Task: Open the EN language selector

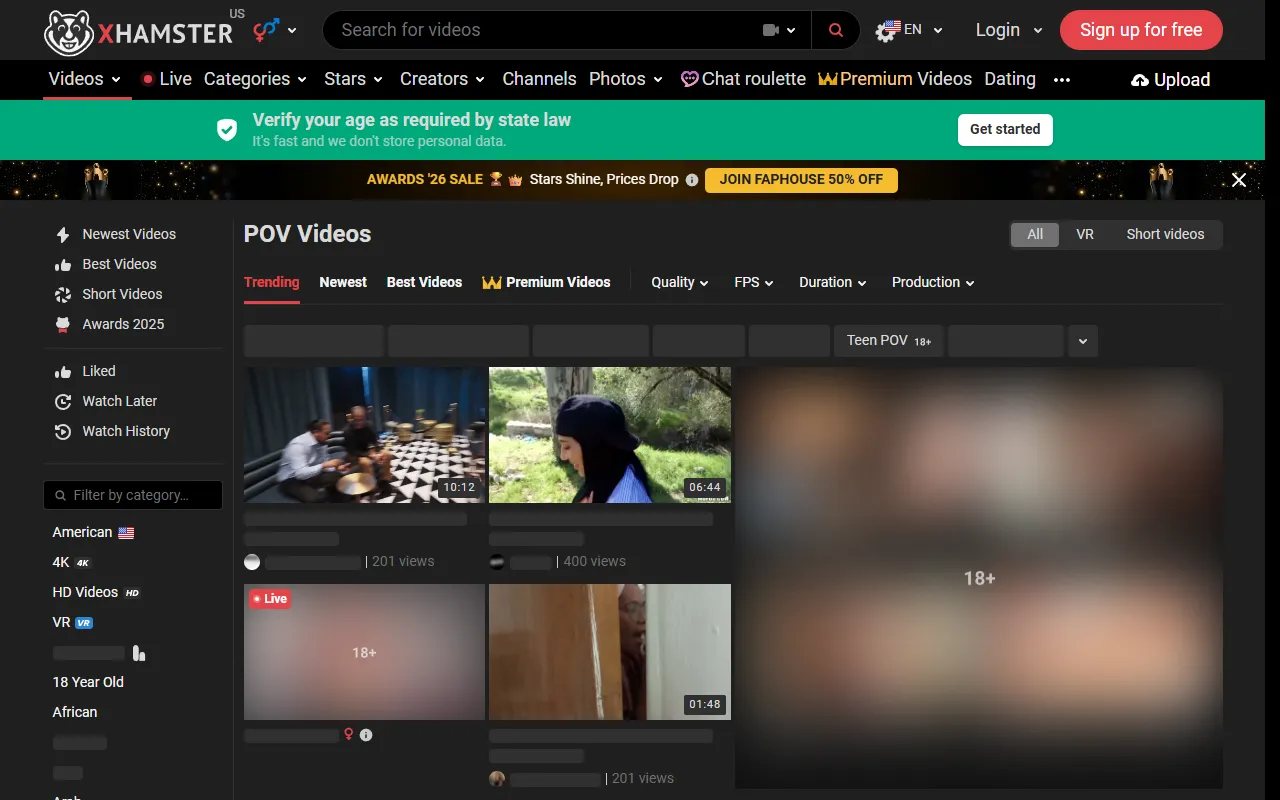Action: tap(909, 30)
